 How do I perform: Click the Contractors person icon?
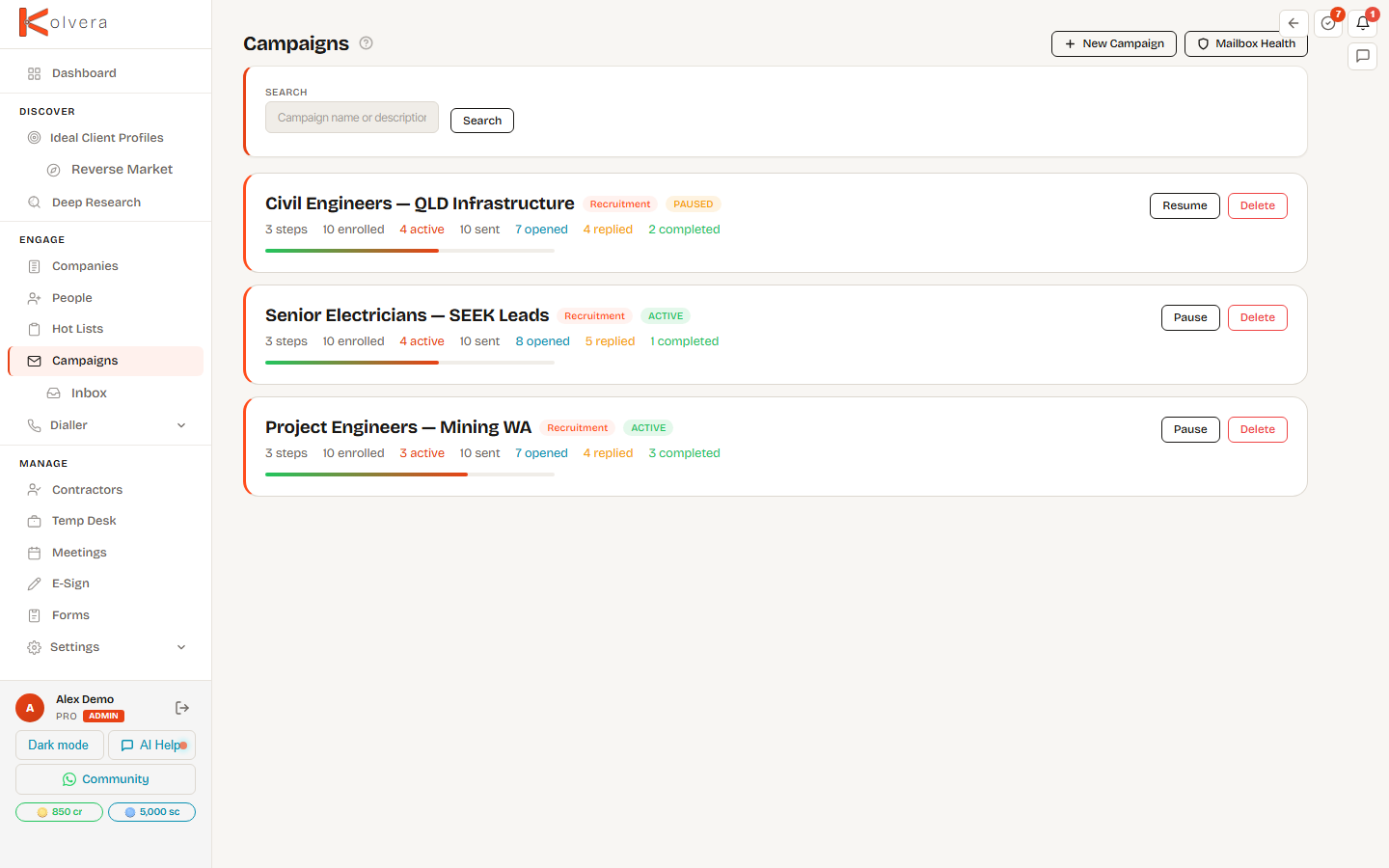click(x=35, y=490)
